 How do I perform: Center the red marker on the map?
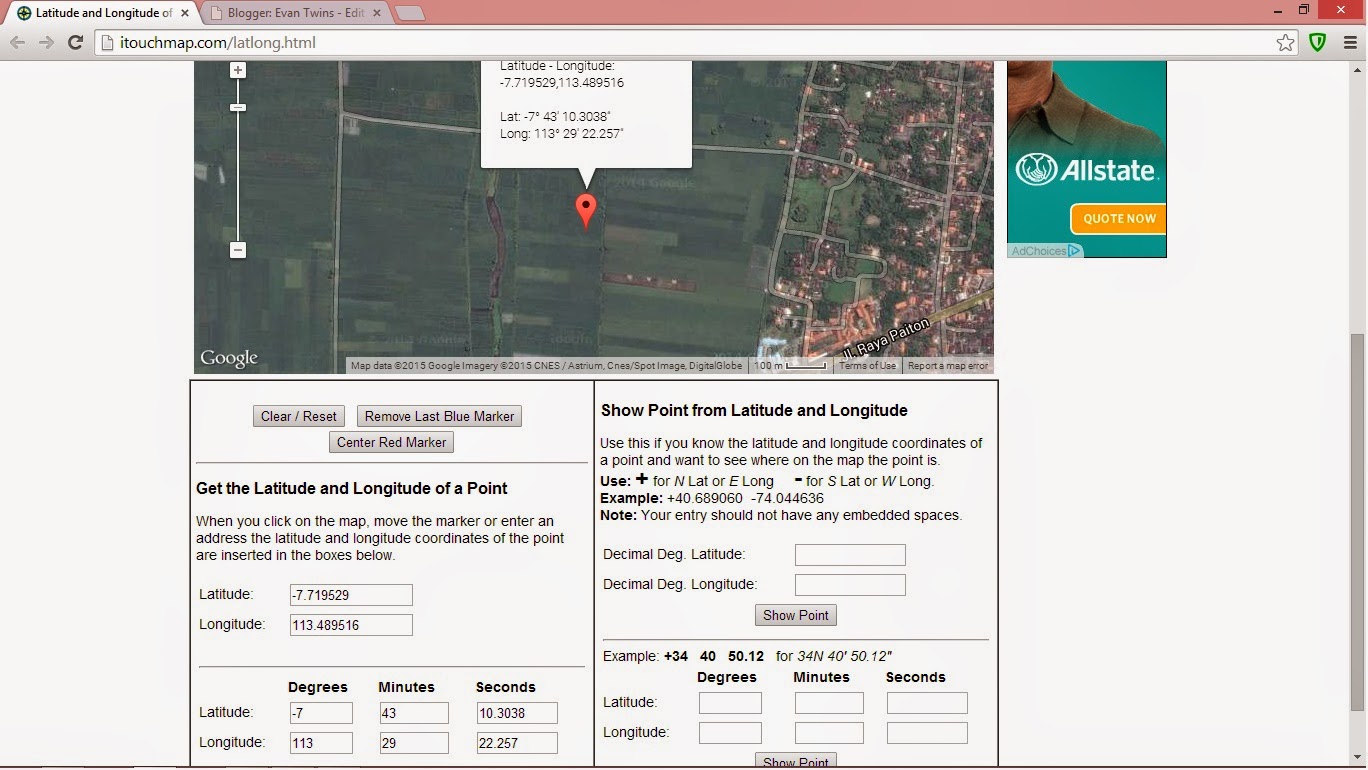(x=391, y=442)
